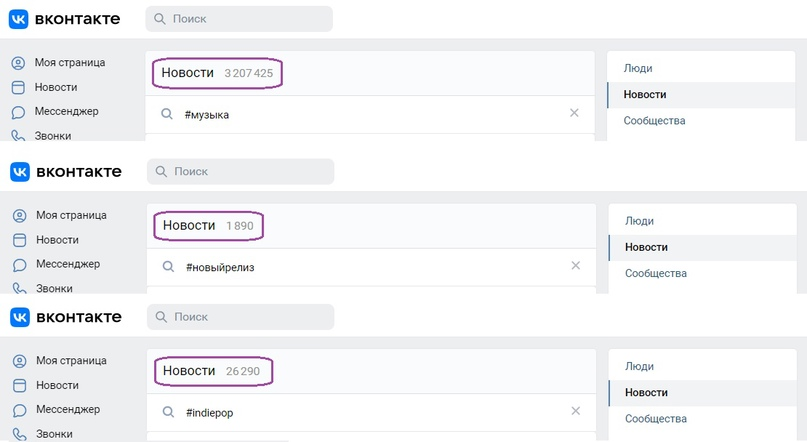Clear the #indiepop search with the X icon

coord(576,411)
